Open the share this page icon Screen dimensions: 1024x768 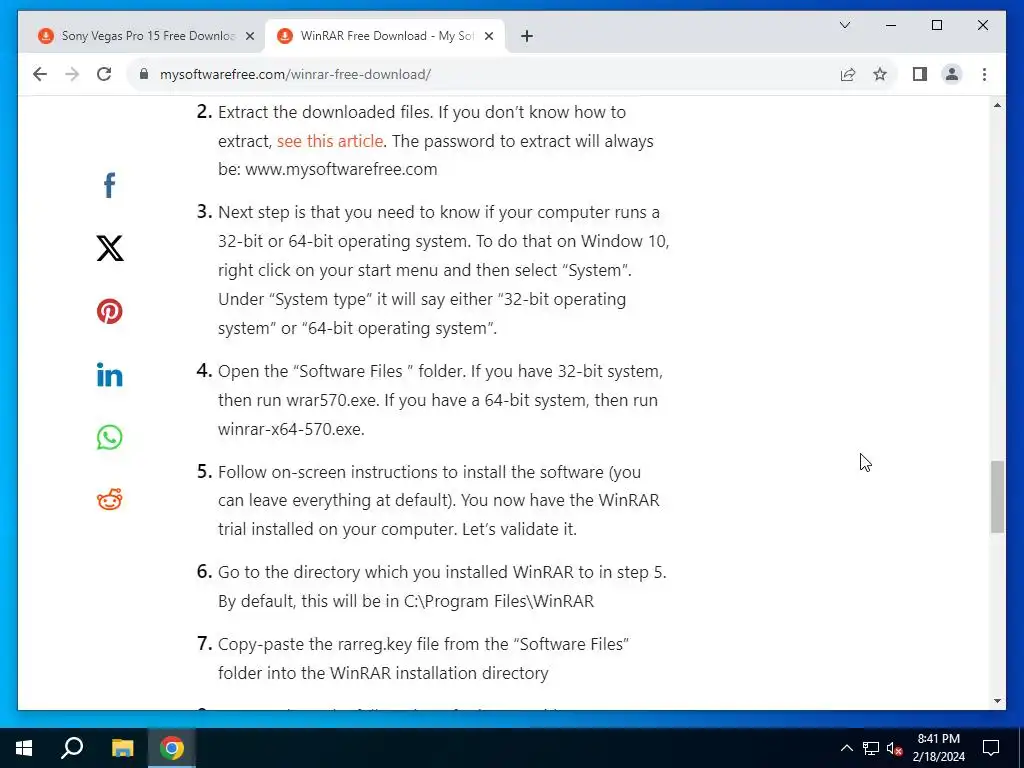point(848,74)
